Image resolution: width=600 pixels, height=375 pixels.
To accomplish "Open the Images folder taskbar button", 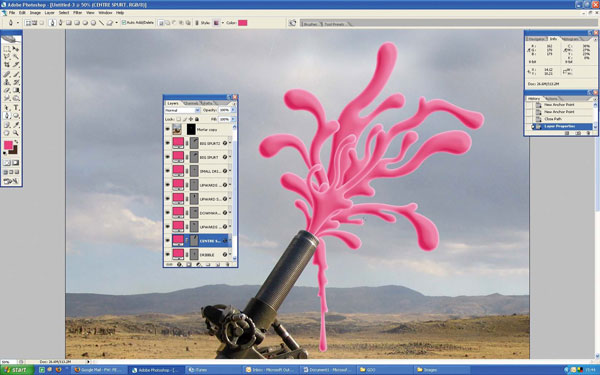I will (x=442, y=370).
